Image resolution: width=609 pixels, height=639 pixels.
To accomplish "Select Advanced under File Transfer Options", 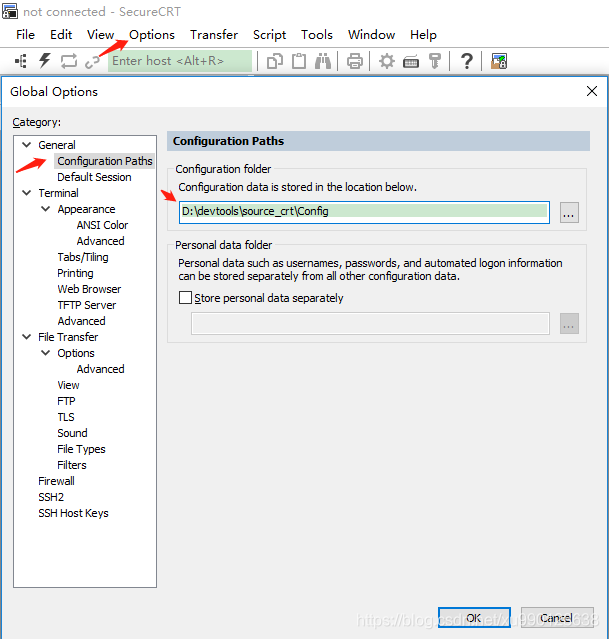I will pyautogui.click(x=100, y=369).
